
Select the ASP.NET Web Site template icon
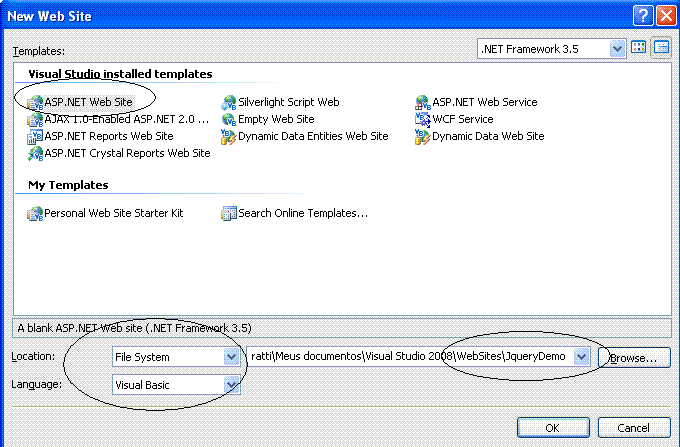[x=35, y=103]
